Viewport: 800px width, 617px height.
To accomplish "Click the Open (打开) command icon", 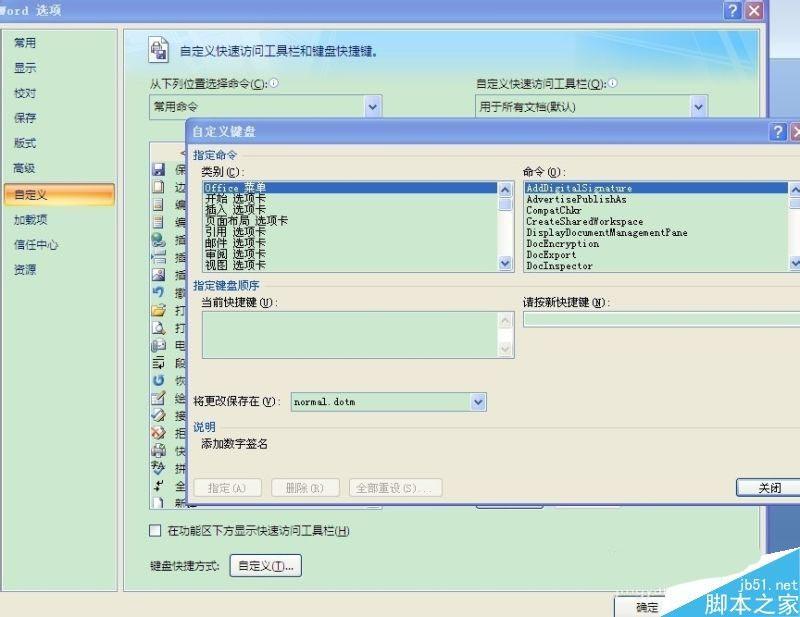I will (x=157, y=310).
